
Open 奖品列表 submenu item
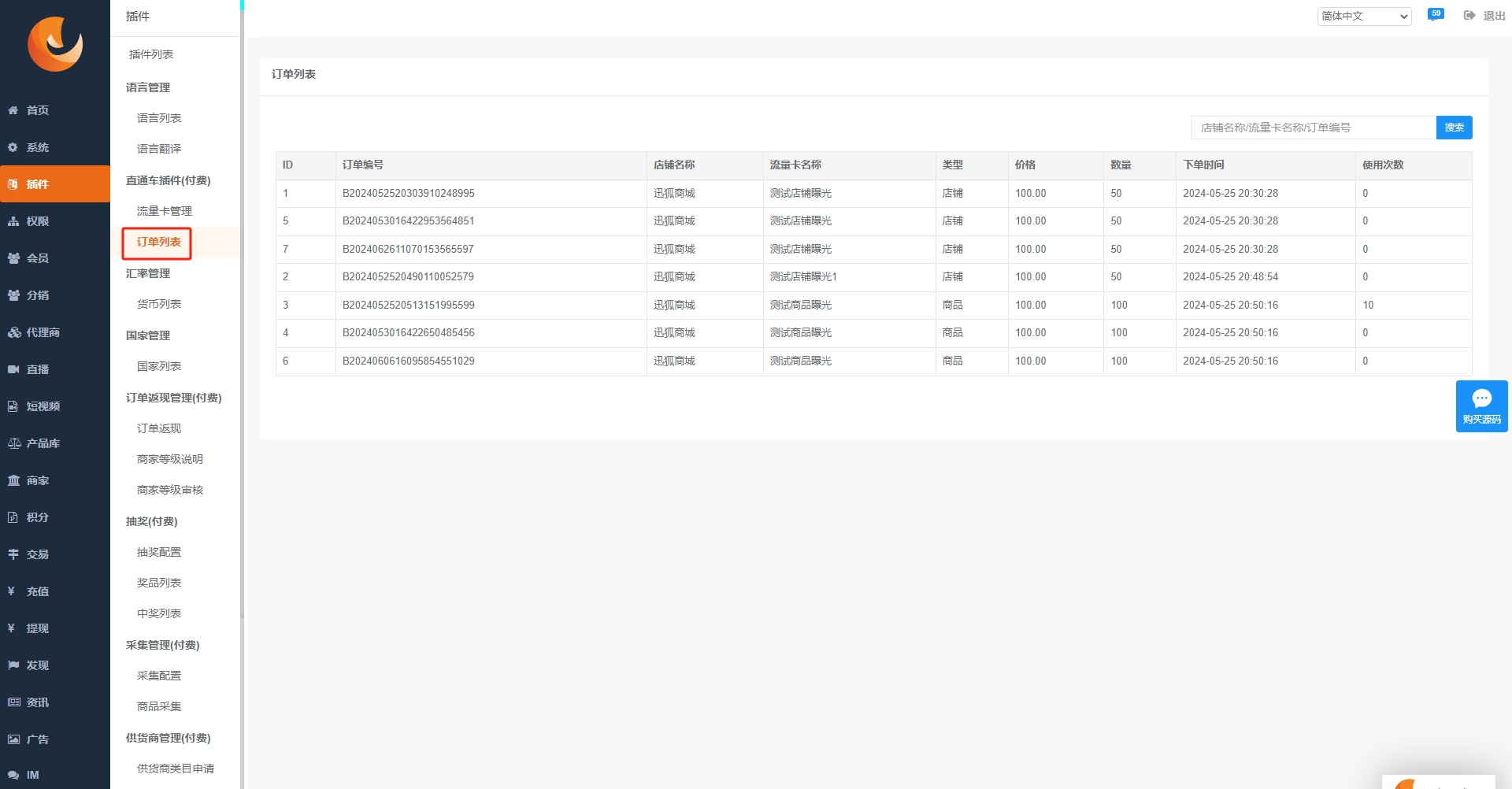point(159,583)
